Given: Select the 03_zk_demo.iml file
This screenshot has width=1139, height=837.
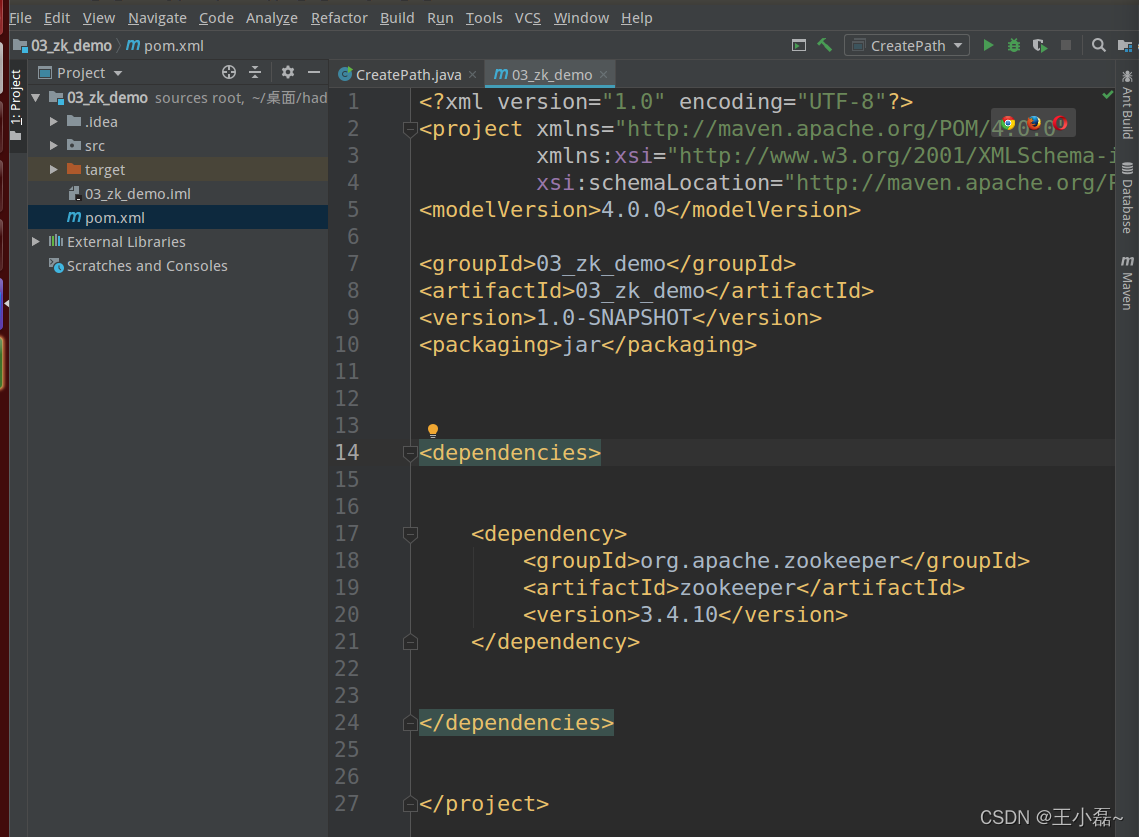Looking at the screenshot, I should click(x=137, y=194).
